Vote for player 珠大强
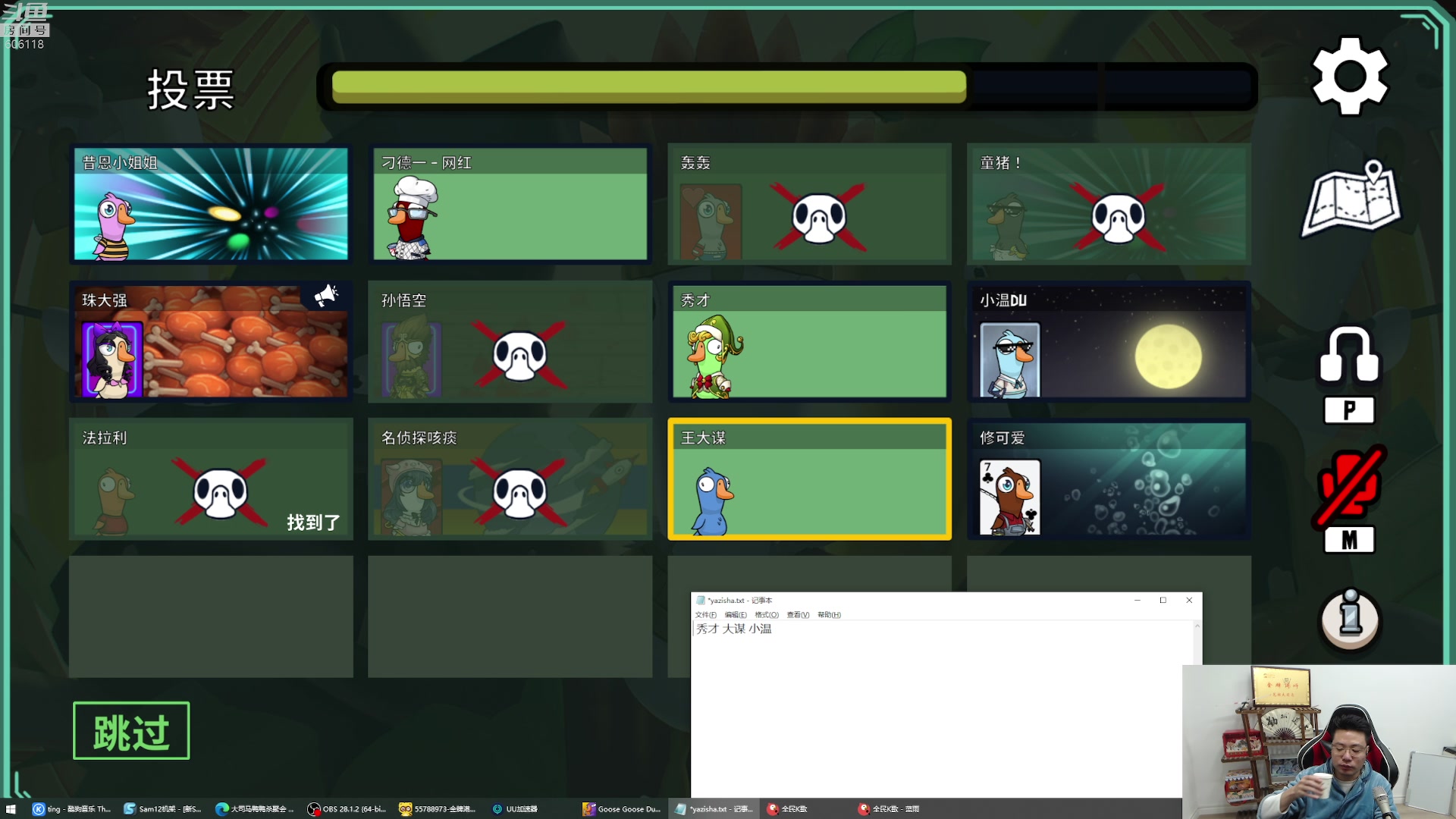 (x=211, y=341)
